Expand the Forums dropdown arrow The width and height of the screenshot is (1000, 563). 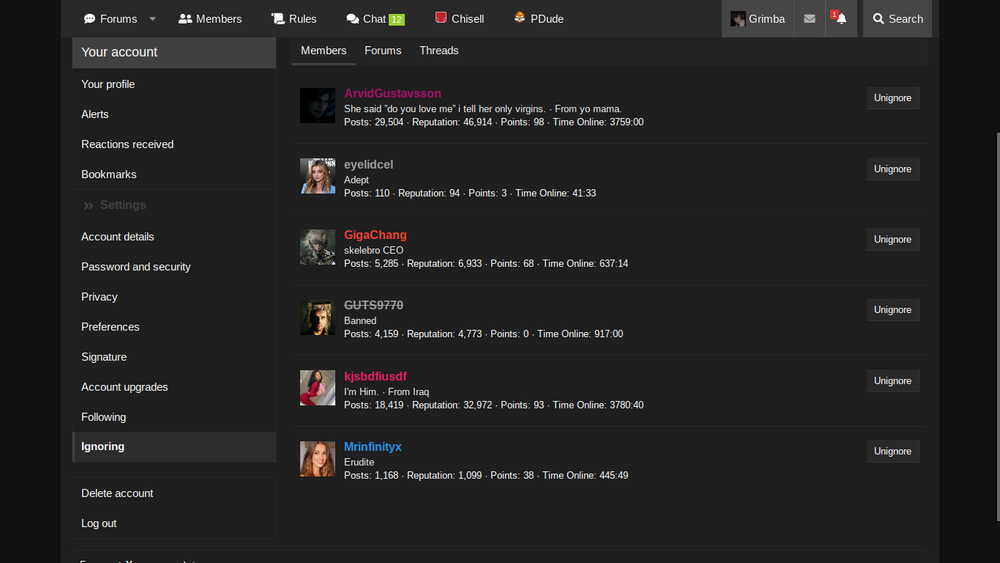(x=152, y=19)
